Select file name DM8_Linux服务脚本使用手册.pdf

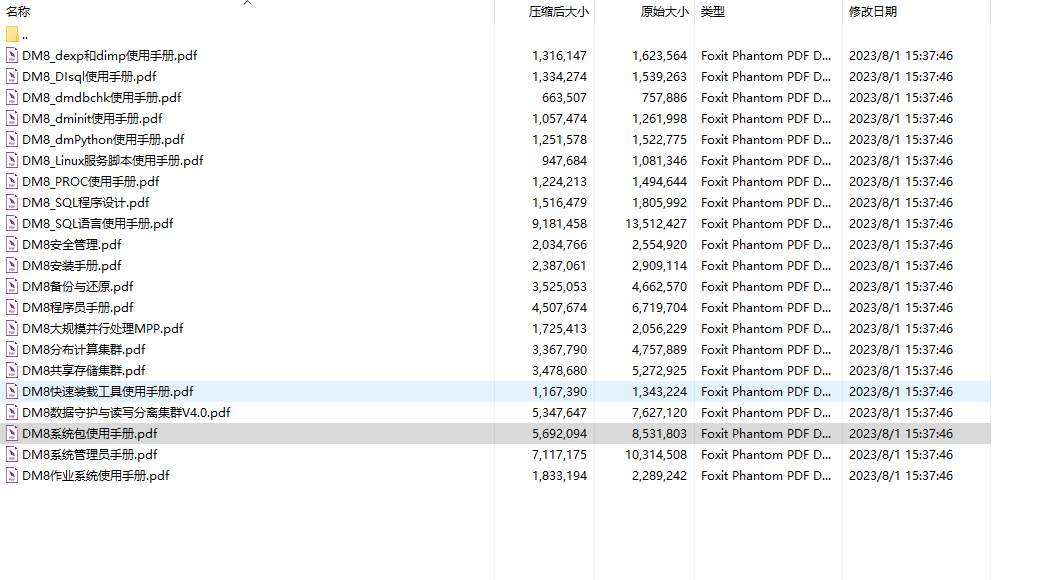pos(113,160)
